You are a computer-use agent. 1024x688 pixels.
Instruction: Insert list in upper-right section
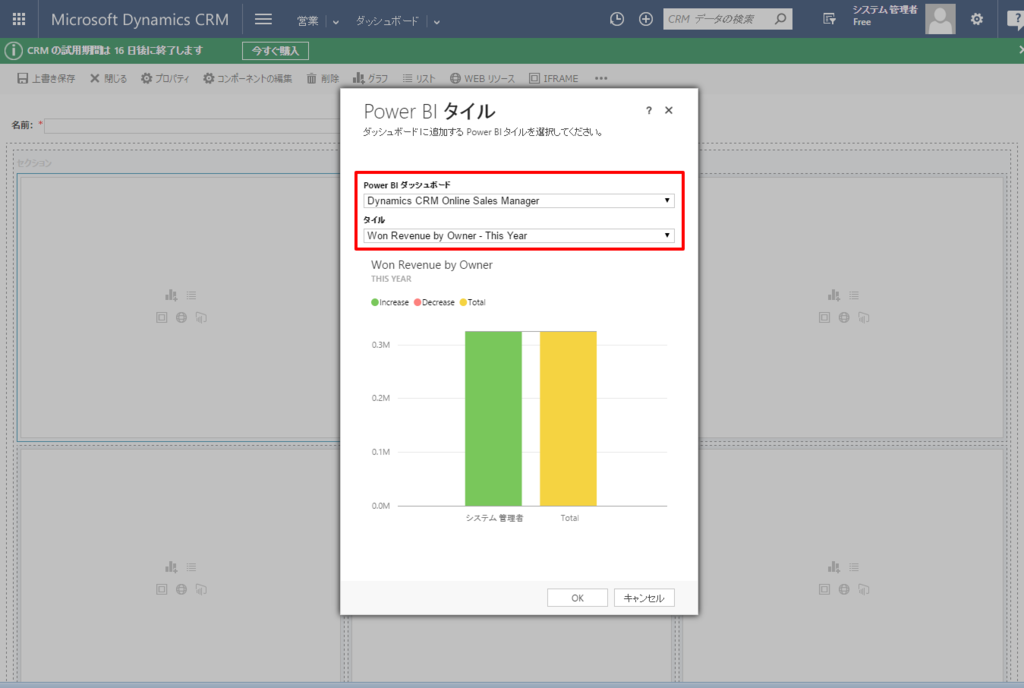854,296
